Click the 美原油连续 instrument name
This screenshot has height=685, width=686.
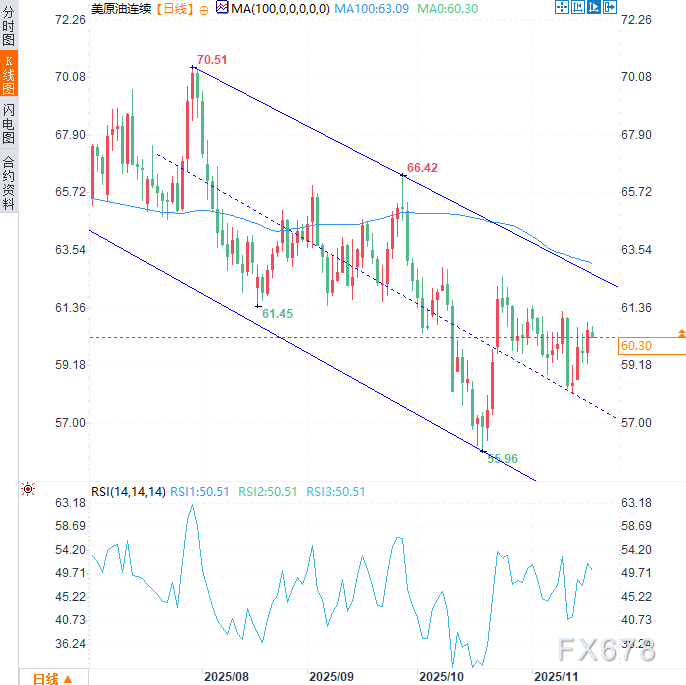point(122,9)
